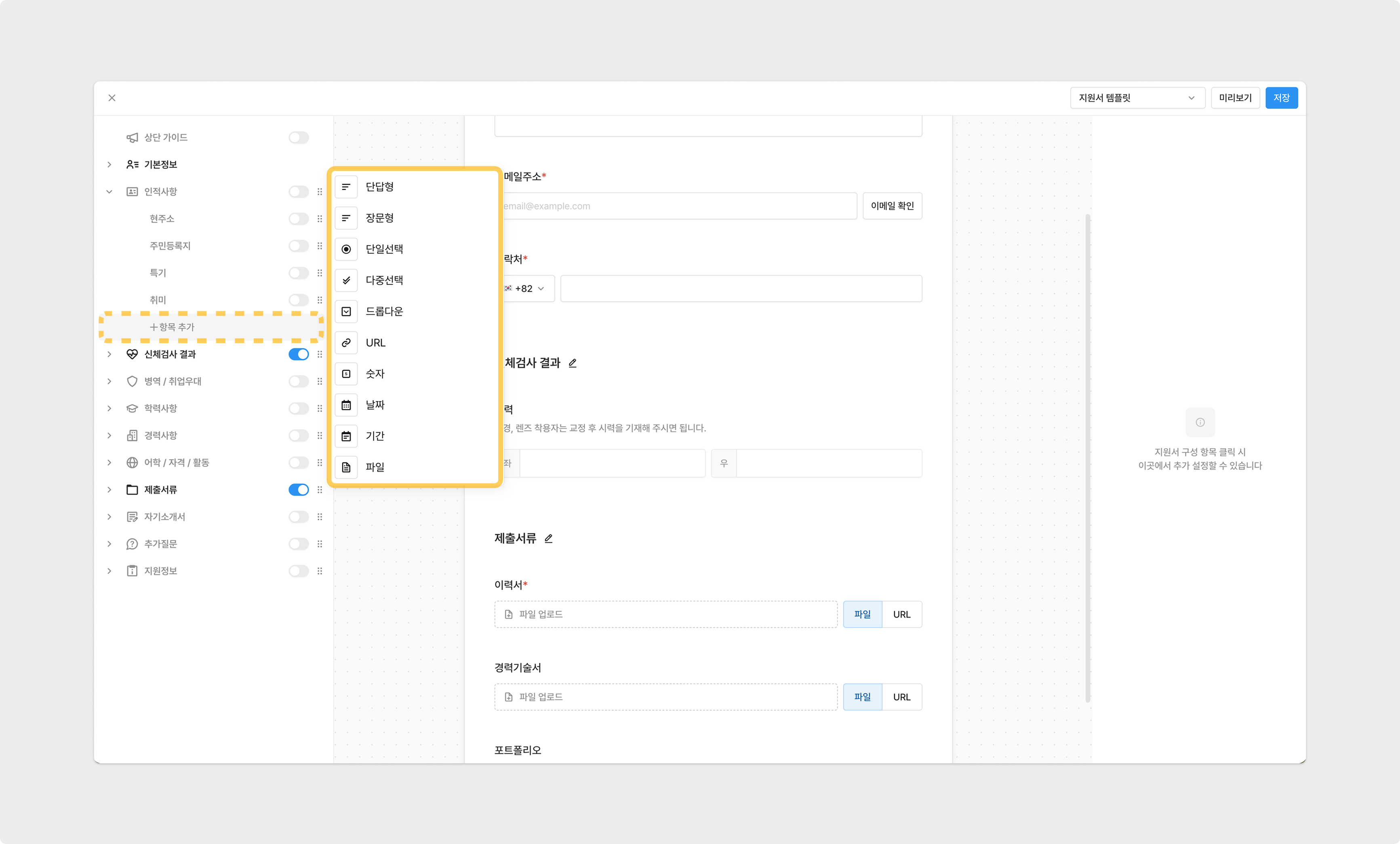
Task: Click the 날짜 calendar icon in popup
Action: [346, 405]
